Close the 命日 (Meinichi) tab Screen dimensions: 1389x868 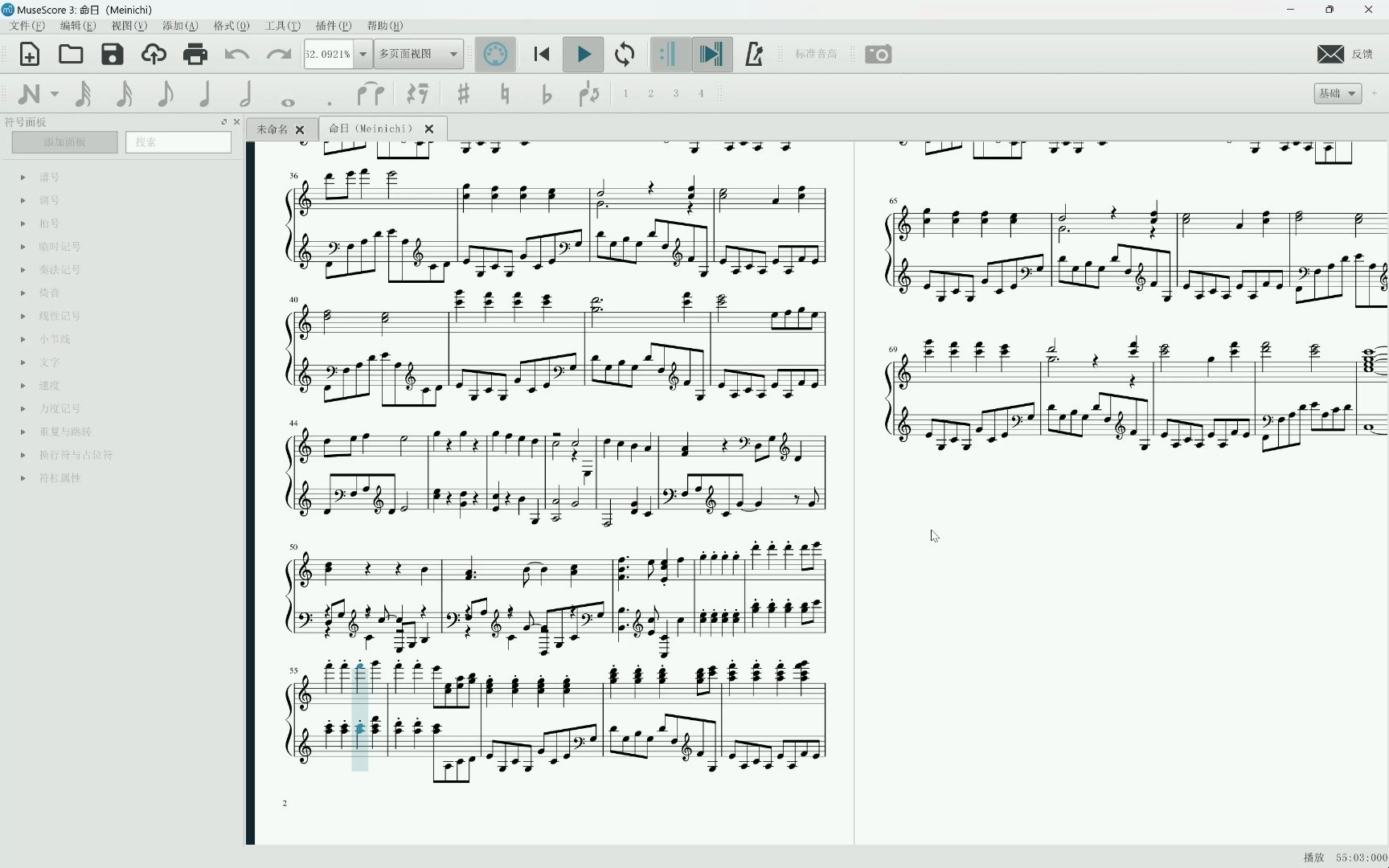[x=429, y=129]
